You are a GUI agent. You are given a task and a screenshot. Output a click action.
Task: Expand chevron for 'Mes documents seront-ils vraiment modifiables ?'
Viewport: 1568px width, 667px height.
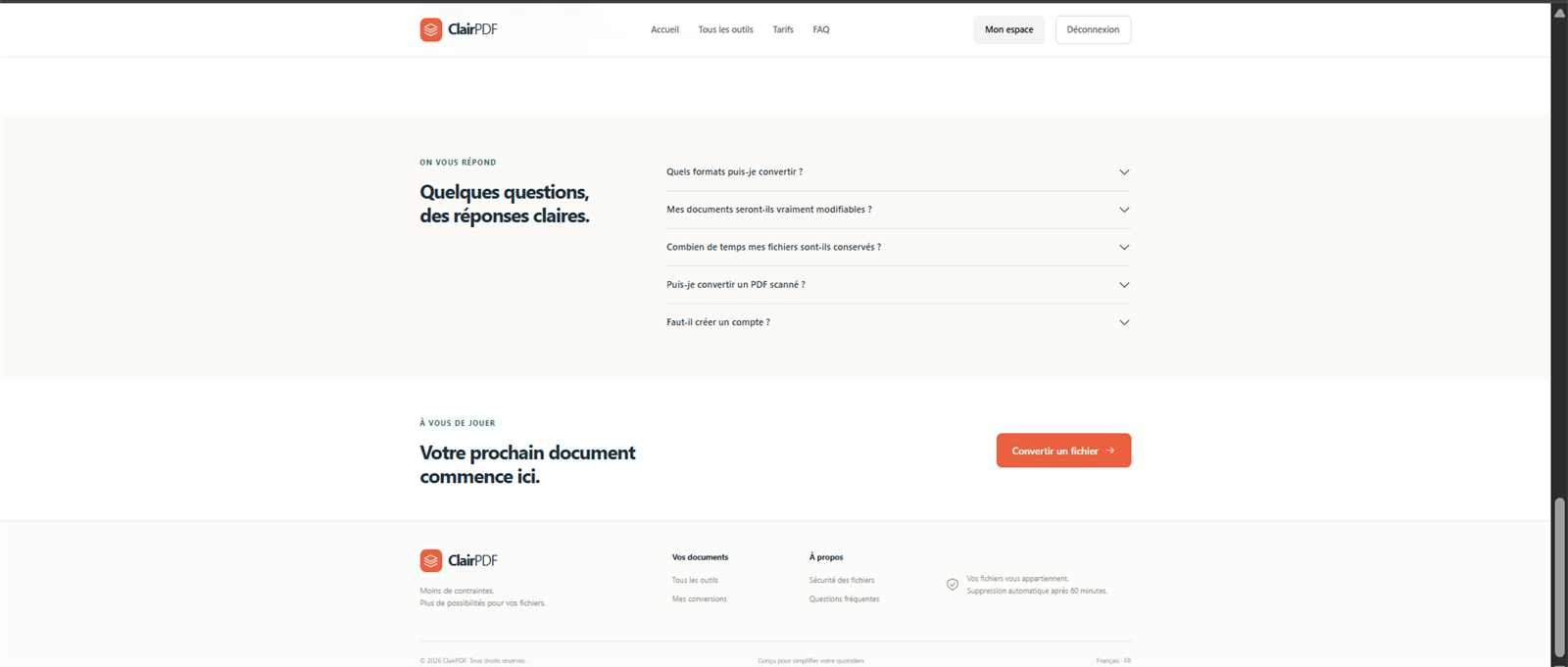click(1124, 210)
